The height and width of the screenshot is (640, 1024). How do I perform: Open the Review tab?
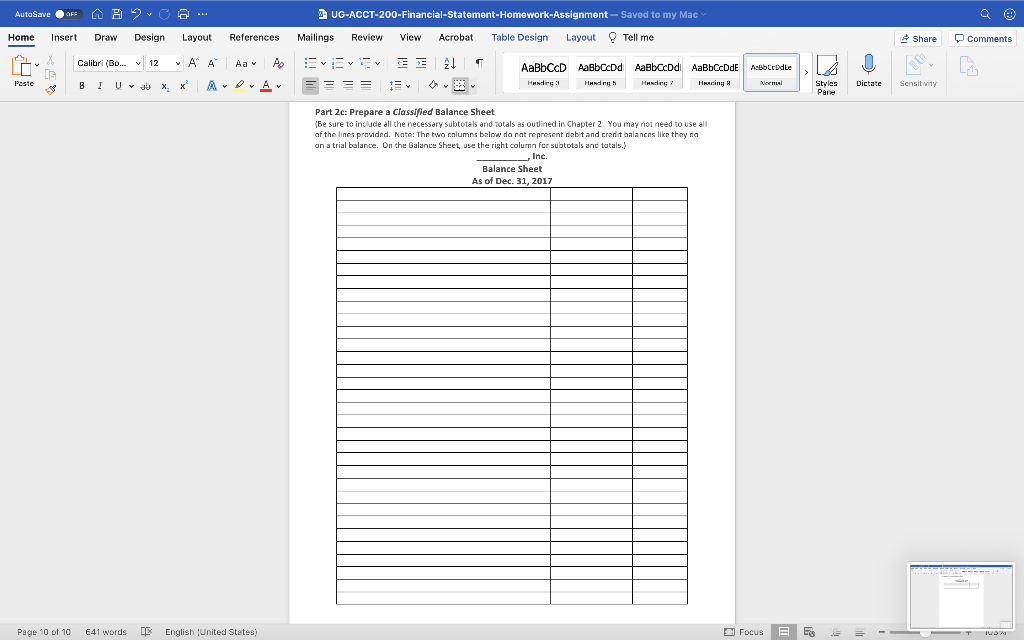[367, 37]
